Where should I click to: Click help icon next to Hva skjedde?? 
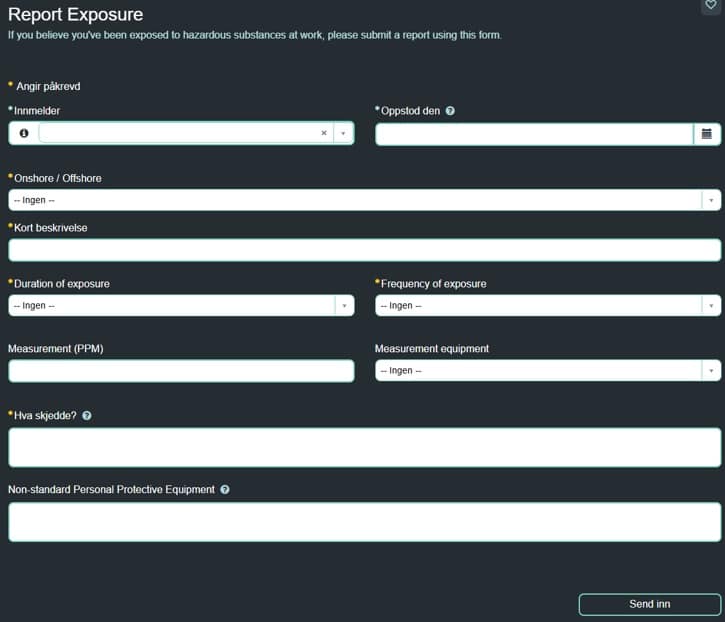tap(87, 415)
